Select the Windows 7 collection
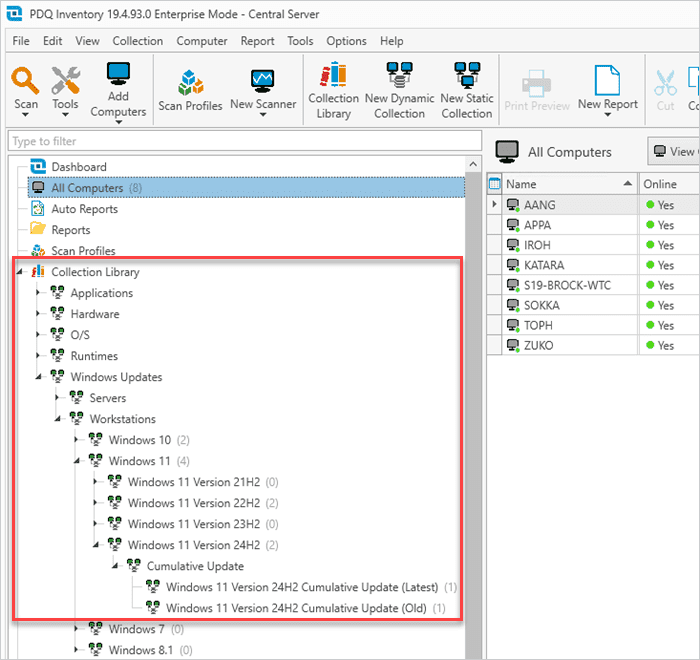Viewport: 700px width, 660px height. (136, 629)
